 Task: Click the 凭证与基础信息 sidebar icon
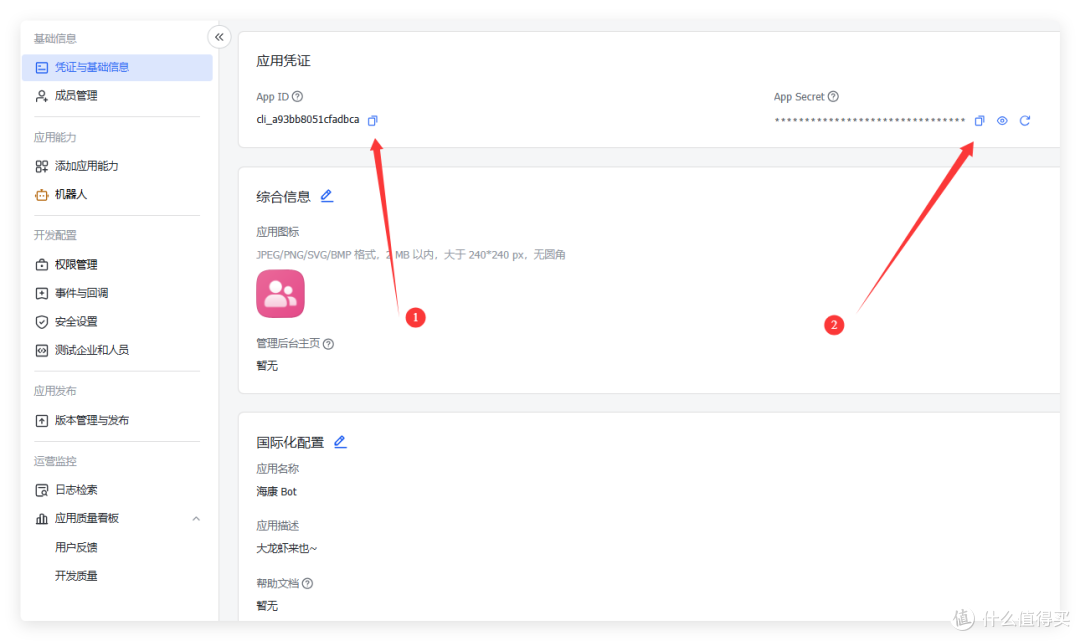[x=41, y=67]
